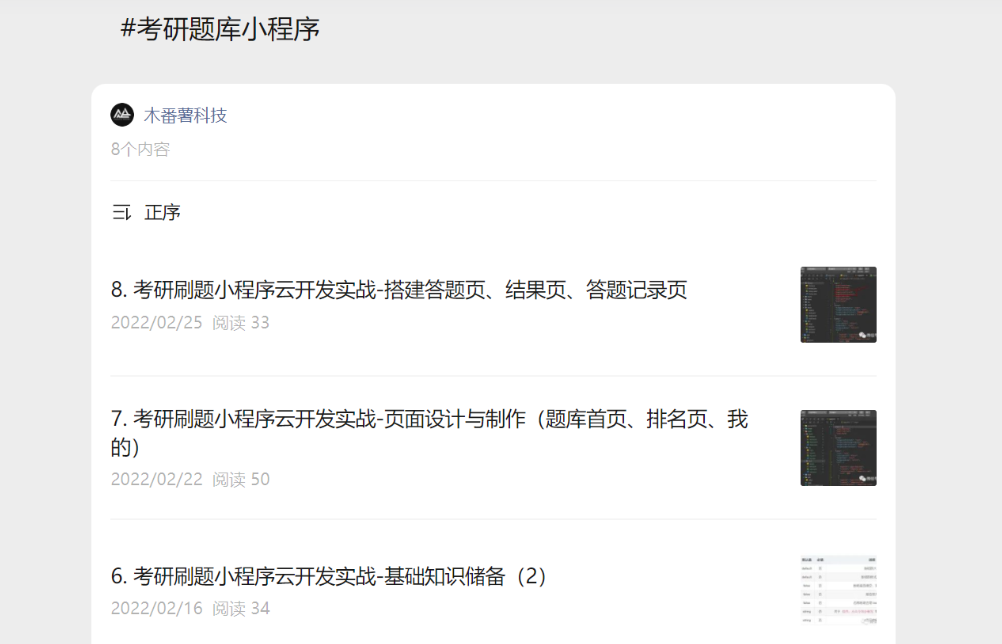Click the #考研题库小程序 topic heading
1002x644 pixels.
click(220, 29)
